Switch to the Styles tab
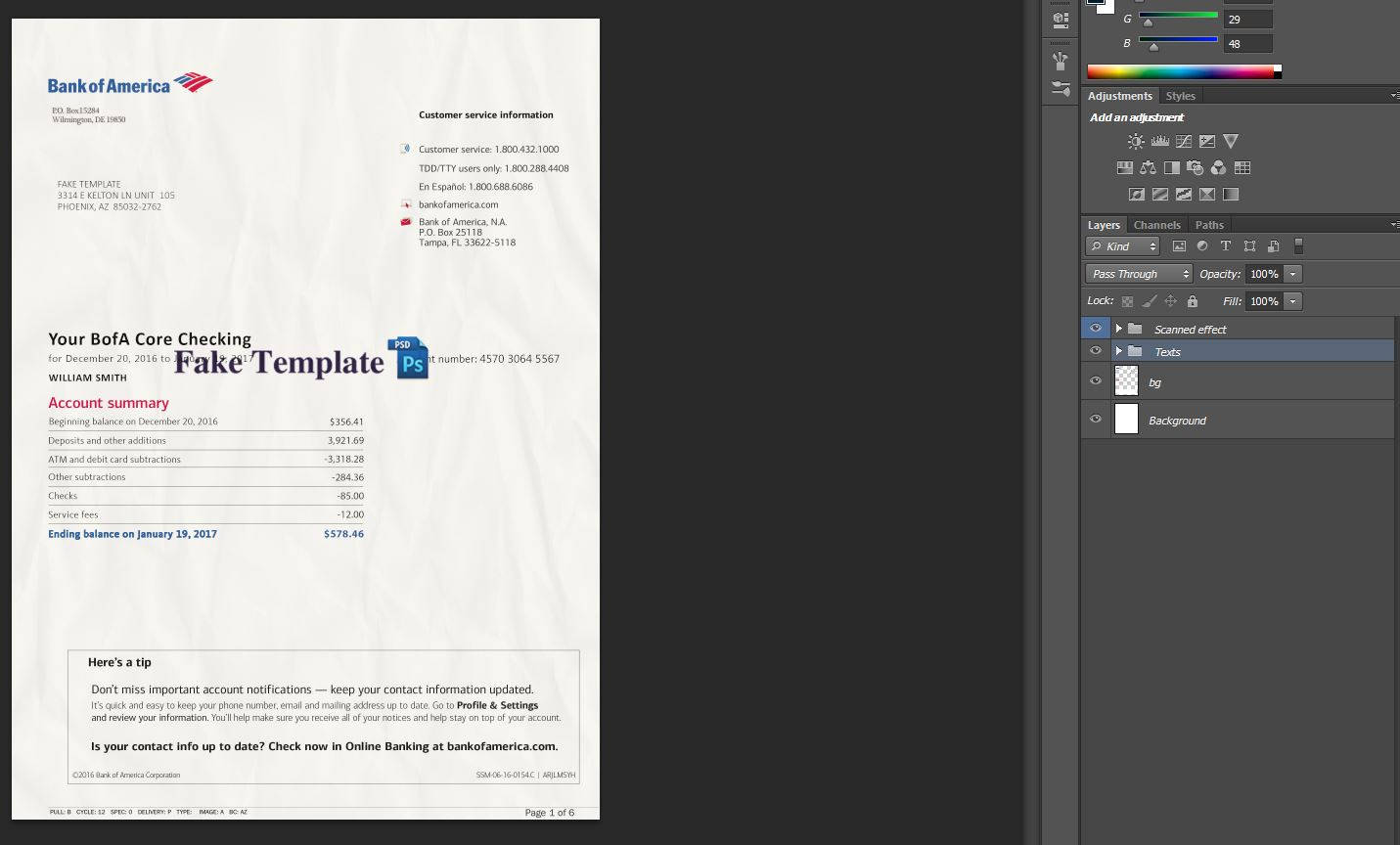Image resolution: width=1400 pixels, height=845 pixels. click(1180, 96)
